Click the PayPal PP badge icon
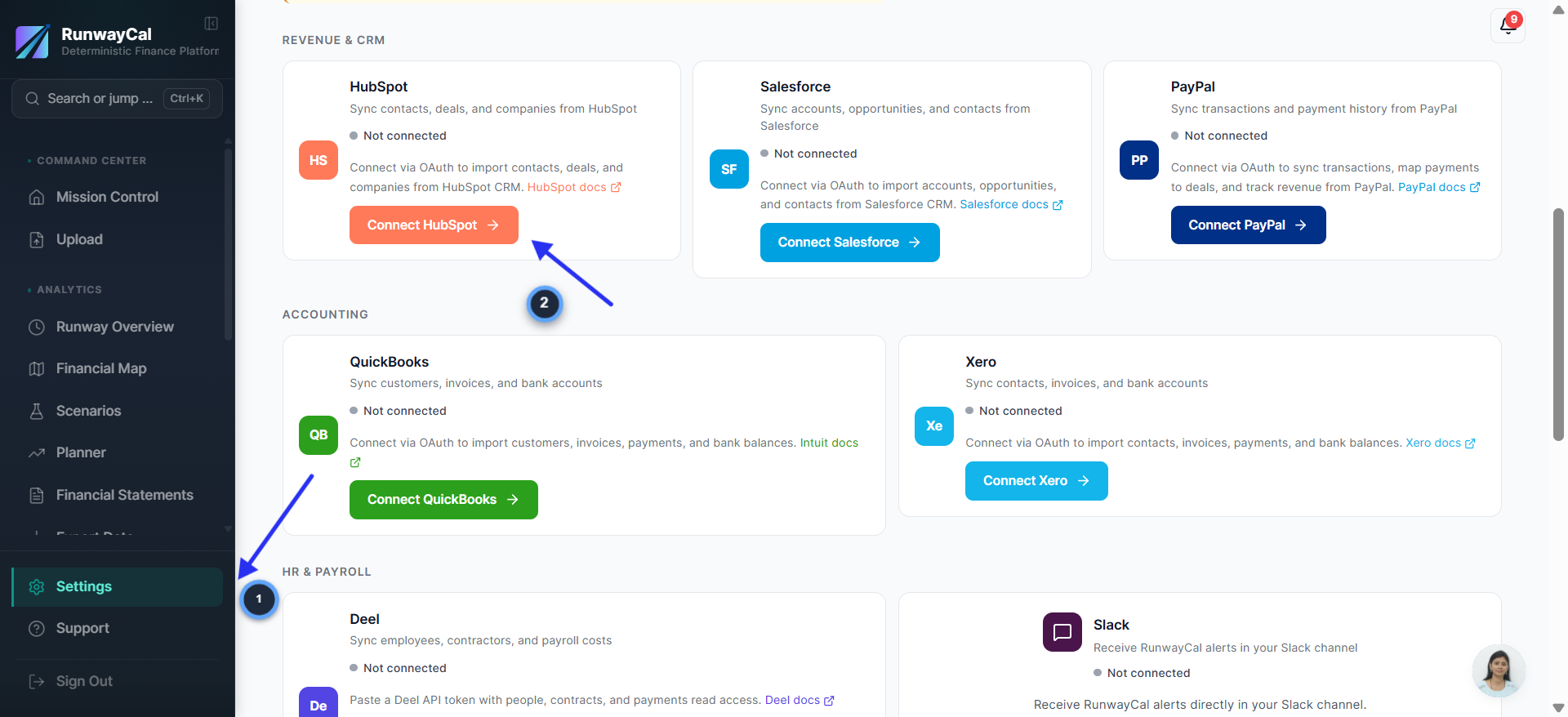 pos(1139,160)
